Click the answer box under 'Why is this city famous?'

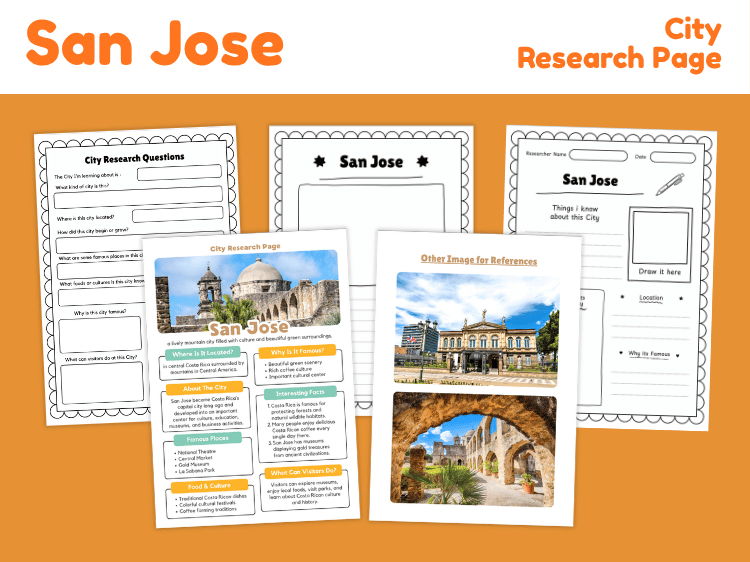pyautogui.click(x=100, y=334)
